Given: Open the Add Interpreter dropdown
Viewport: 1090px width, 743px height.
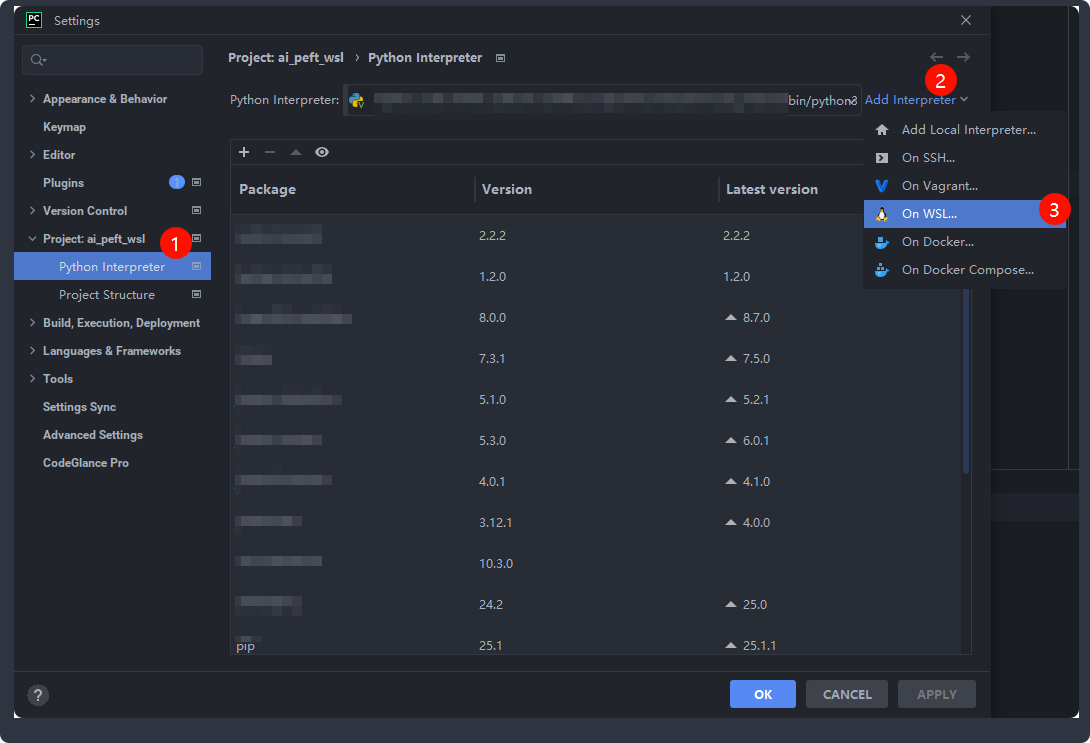Looking at the screenshot, I should [916, 100].
